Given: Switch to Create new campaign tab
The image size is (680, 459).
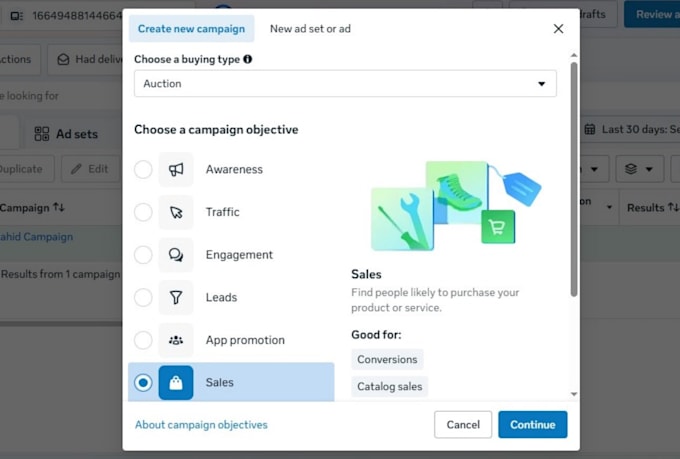Looking at the screenshot, I should [x=191, y=29].
